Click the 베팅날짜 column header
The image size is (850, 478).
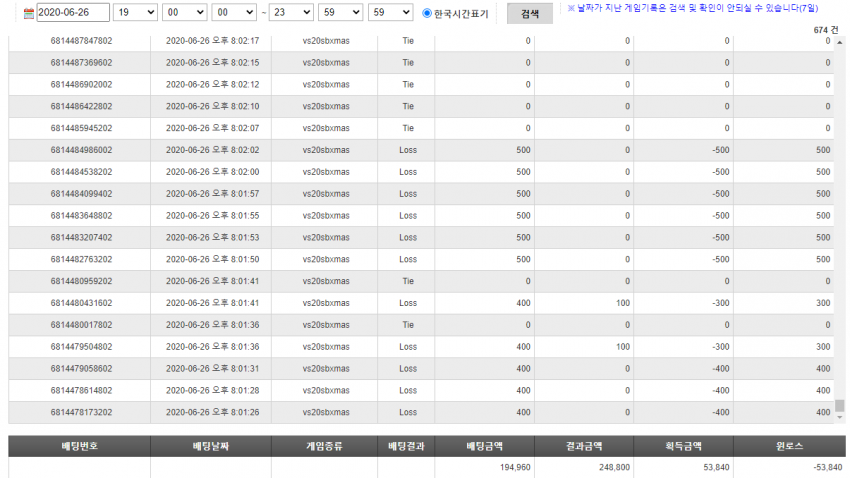click(x=211, y=446)
